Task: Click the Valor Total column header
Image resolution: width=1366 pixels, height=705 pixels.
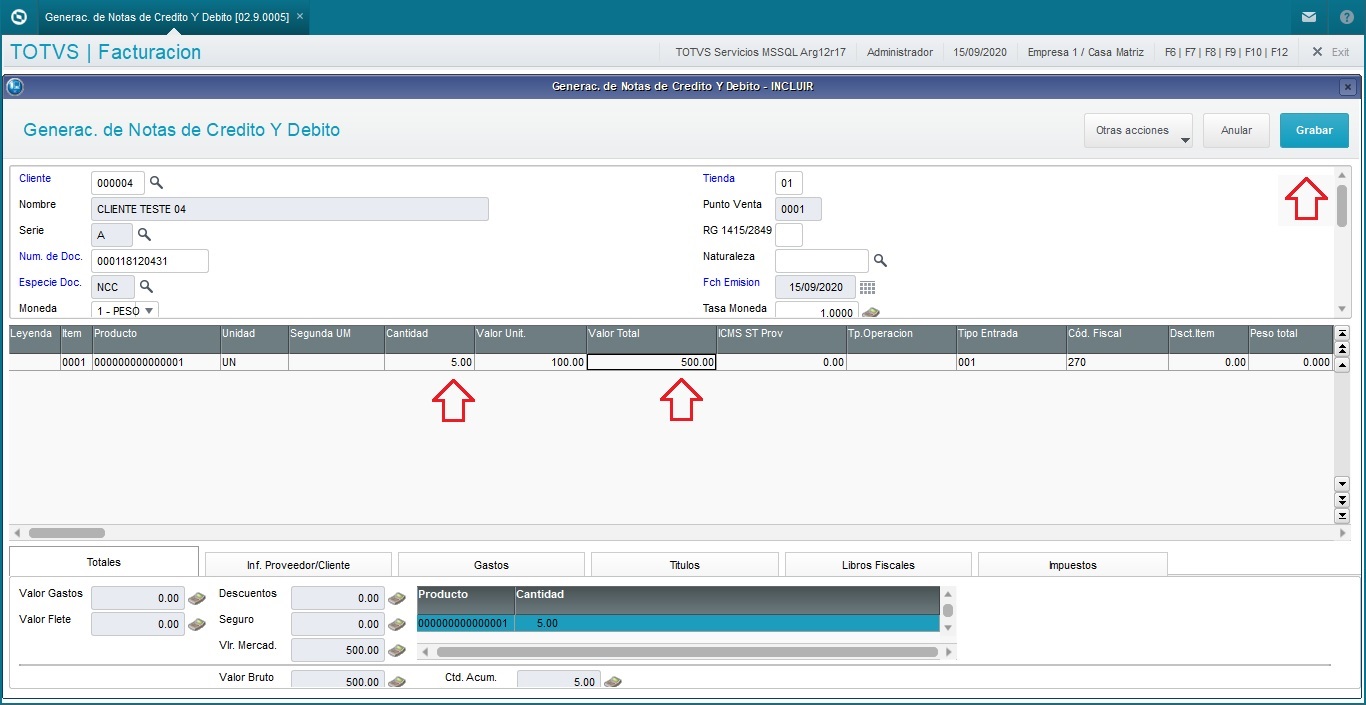Action: point(652,338)
